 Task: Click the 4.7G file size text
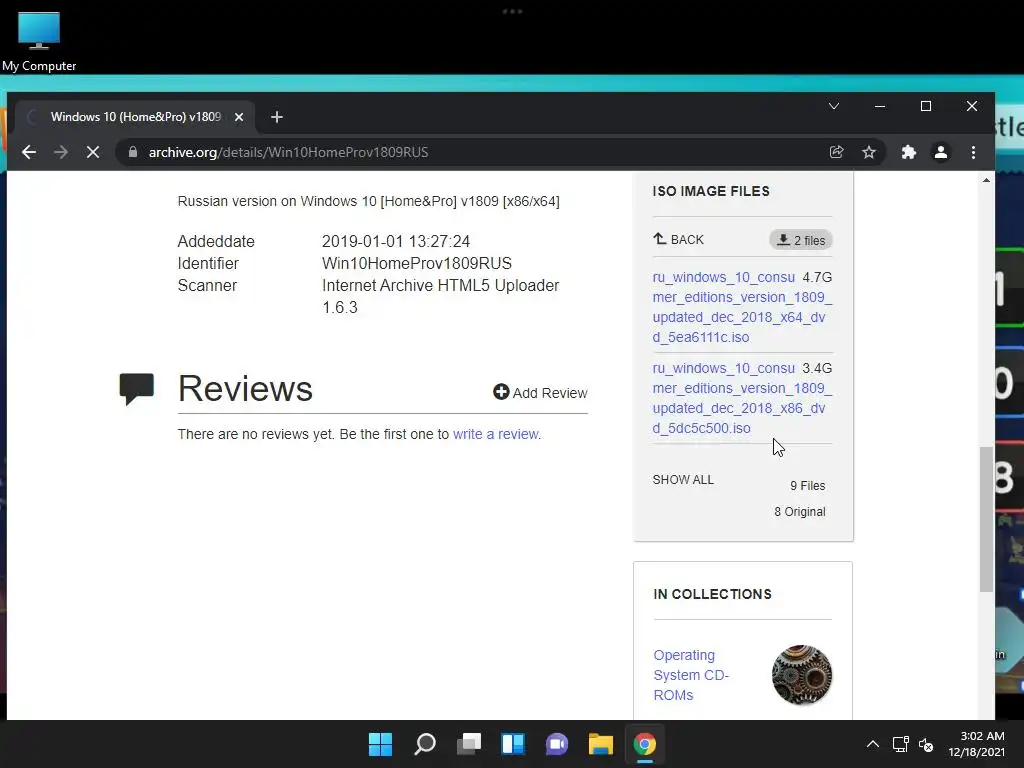(x=817, y=278)
